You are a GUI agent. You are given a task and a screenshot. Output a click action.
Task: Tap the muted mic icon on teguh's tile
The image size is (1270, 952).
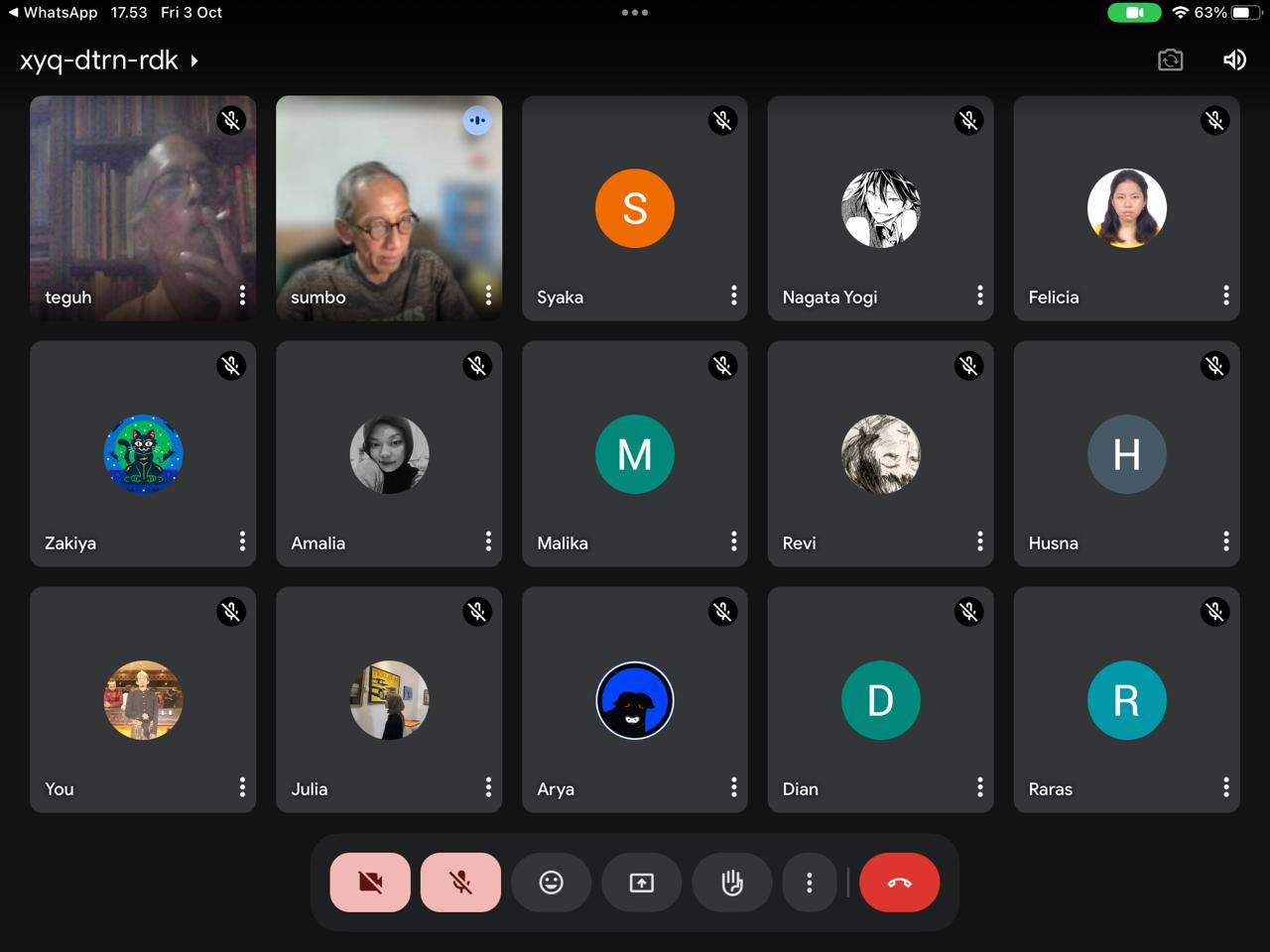[x=231, y=120]
